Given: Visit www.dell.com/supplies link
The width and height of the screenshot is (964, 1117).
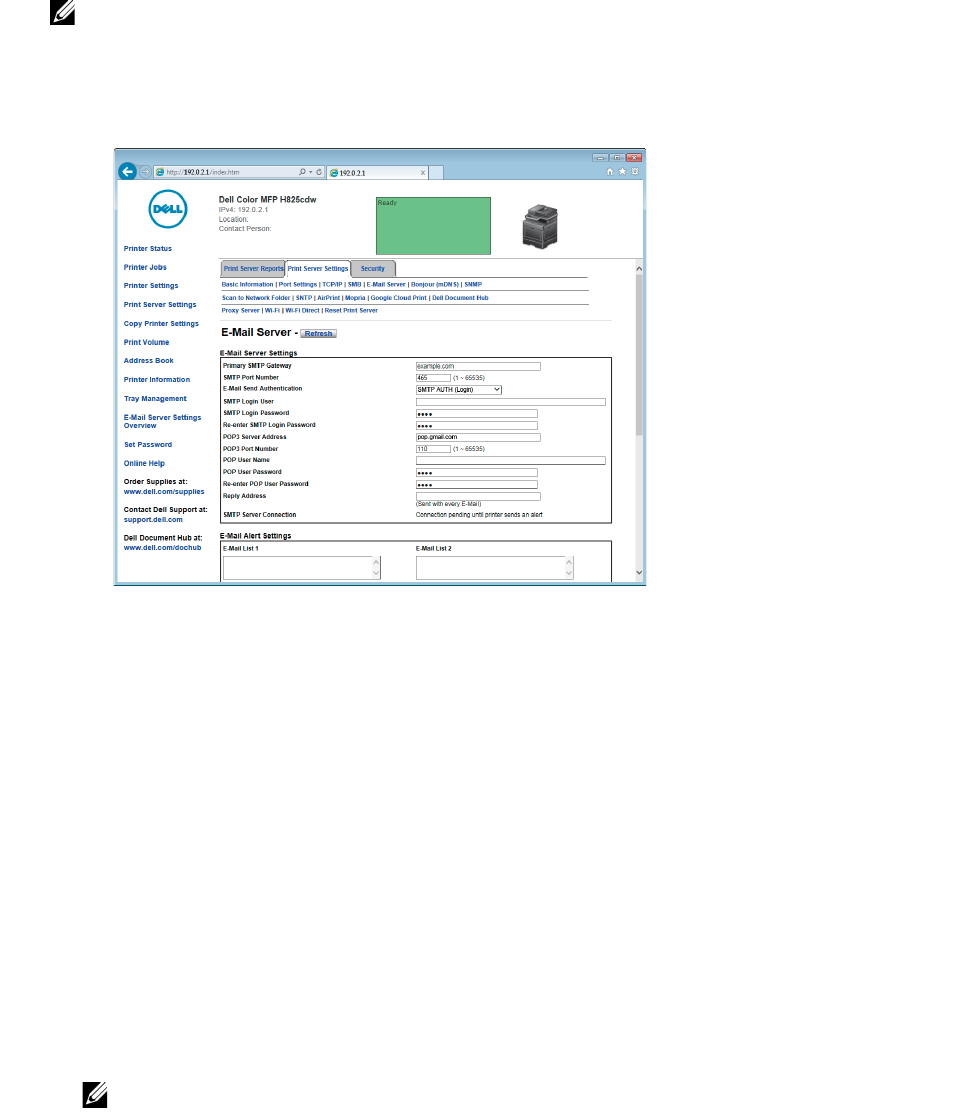Looking at the screenshot, I should (164, 492).
